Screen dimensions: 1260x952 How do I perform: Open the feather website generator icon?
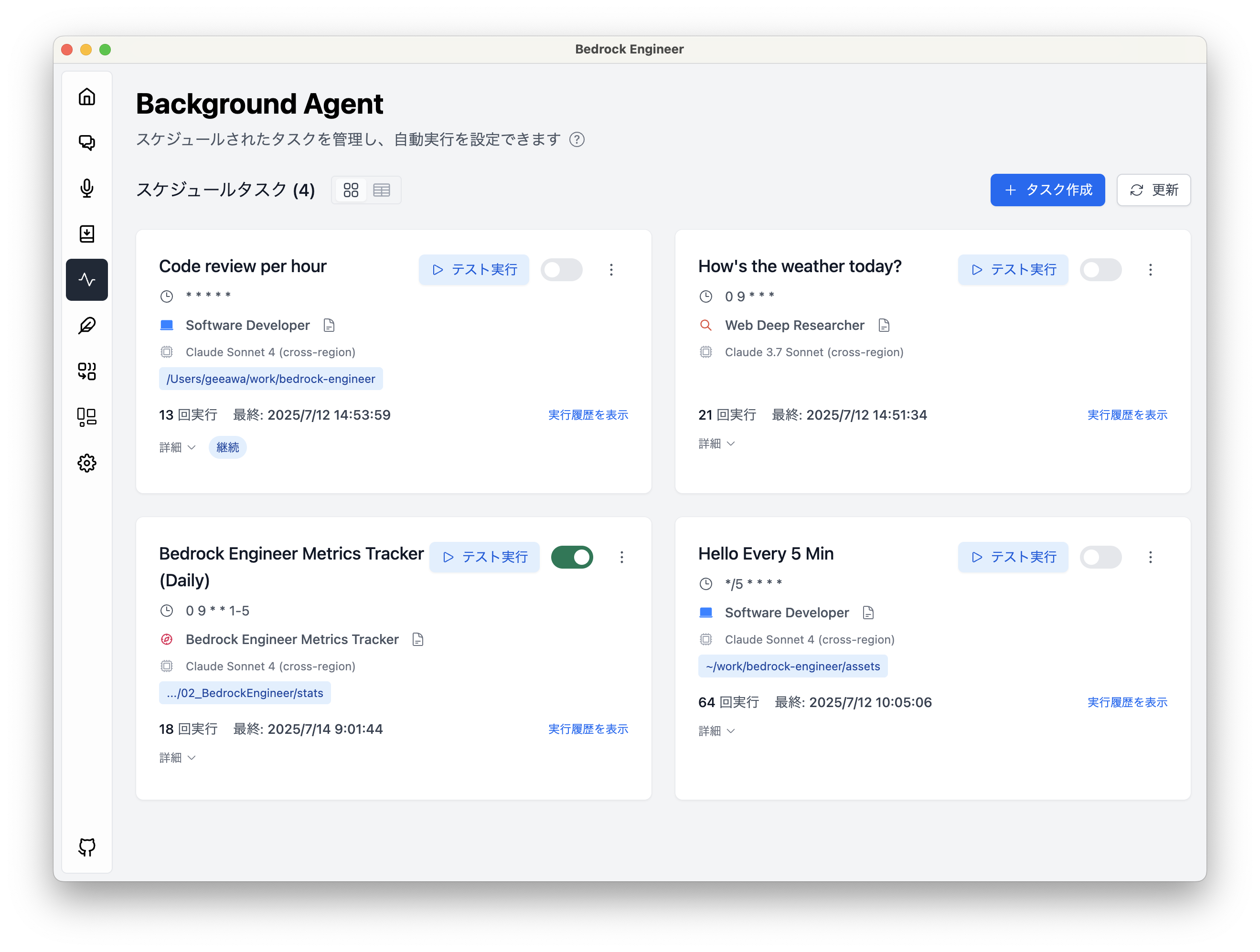click(86, 326)
